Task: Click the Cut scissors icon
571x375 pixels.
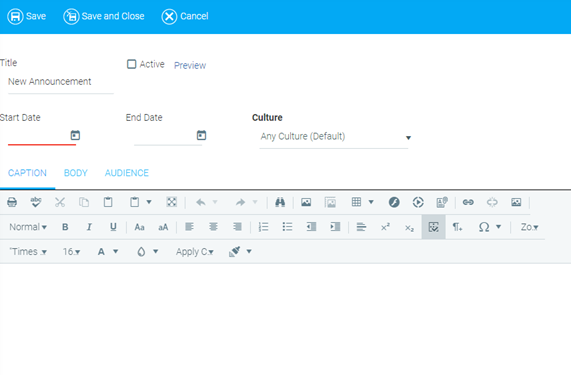Action: 60,202
